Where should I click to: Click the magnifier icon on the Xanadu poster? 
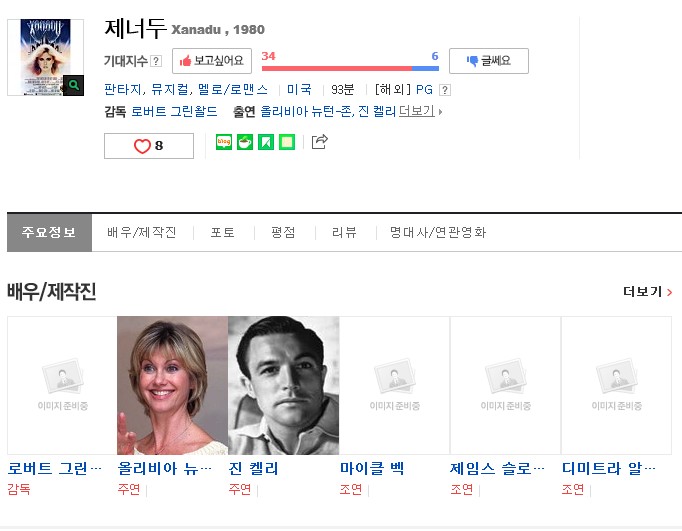[73, 86]
